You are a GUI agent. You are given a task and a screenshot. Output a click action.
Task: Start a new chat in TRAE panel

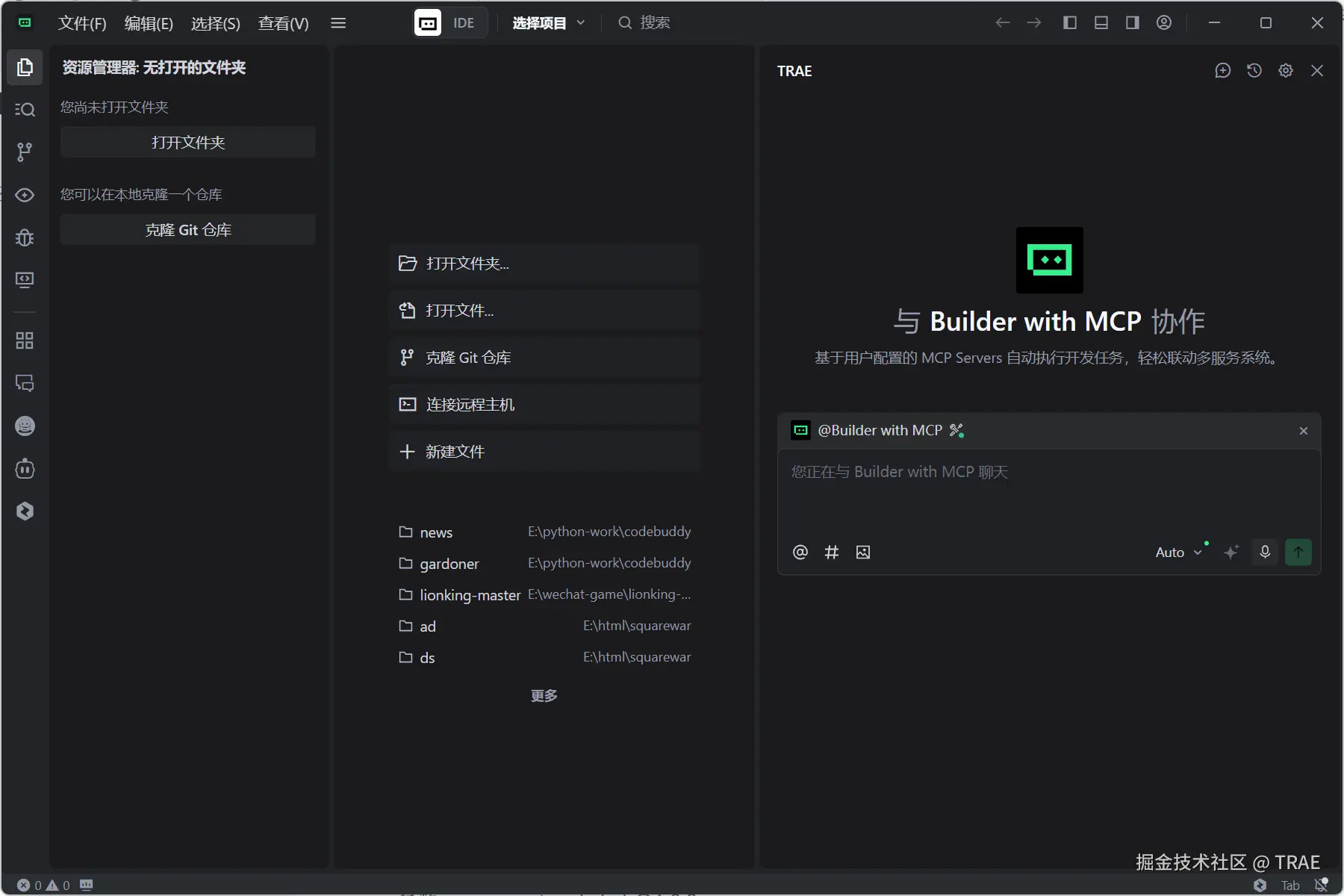[x=1223, y=70]
